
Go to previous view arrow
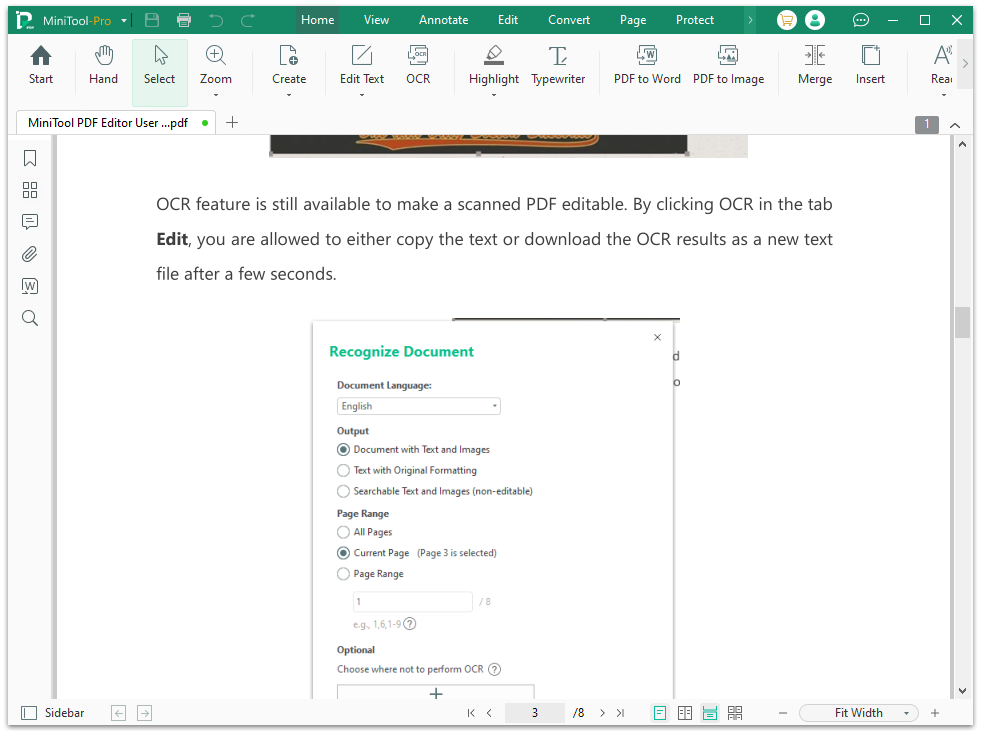119,713
